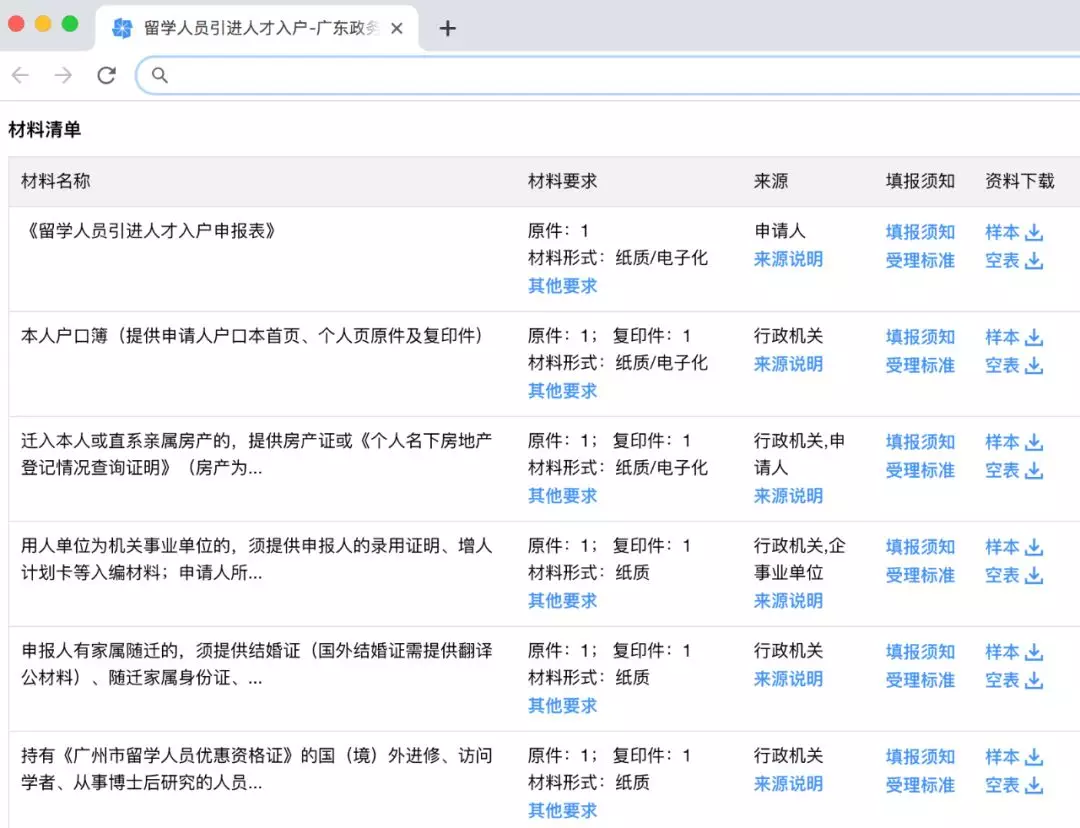The image size is (1080, 828).
Task: Download 空表 for 留学人员引进人才入户申报表 row
Action: pos(1014,260)
